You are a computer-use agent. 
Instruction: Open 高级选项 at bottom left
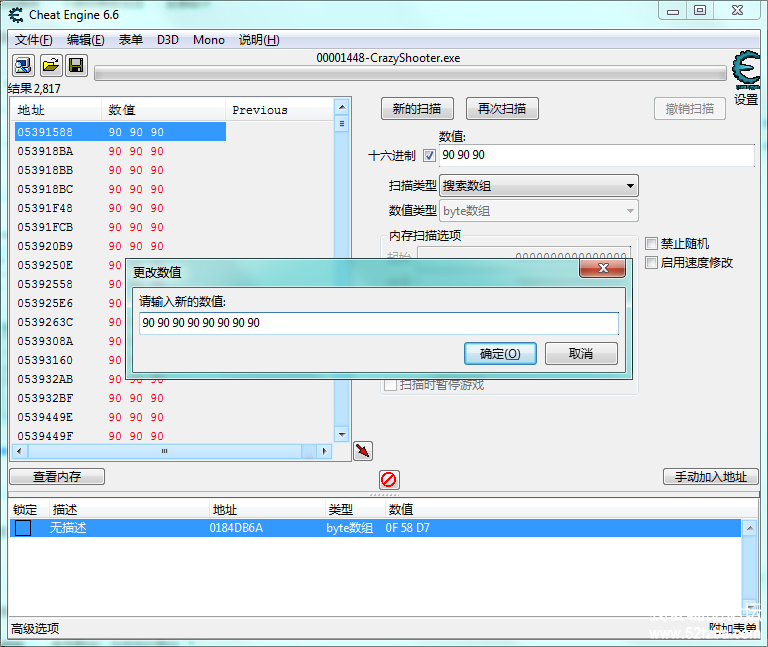[x=35, y=628]
